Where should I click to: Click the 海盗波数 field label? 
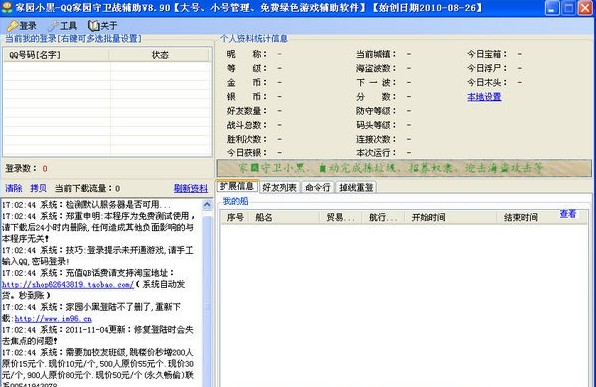point(376,68)
